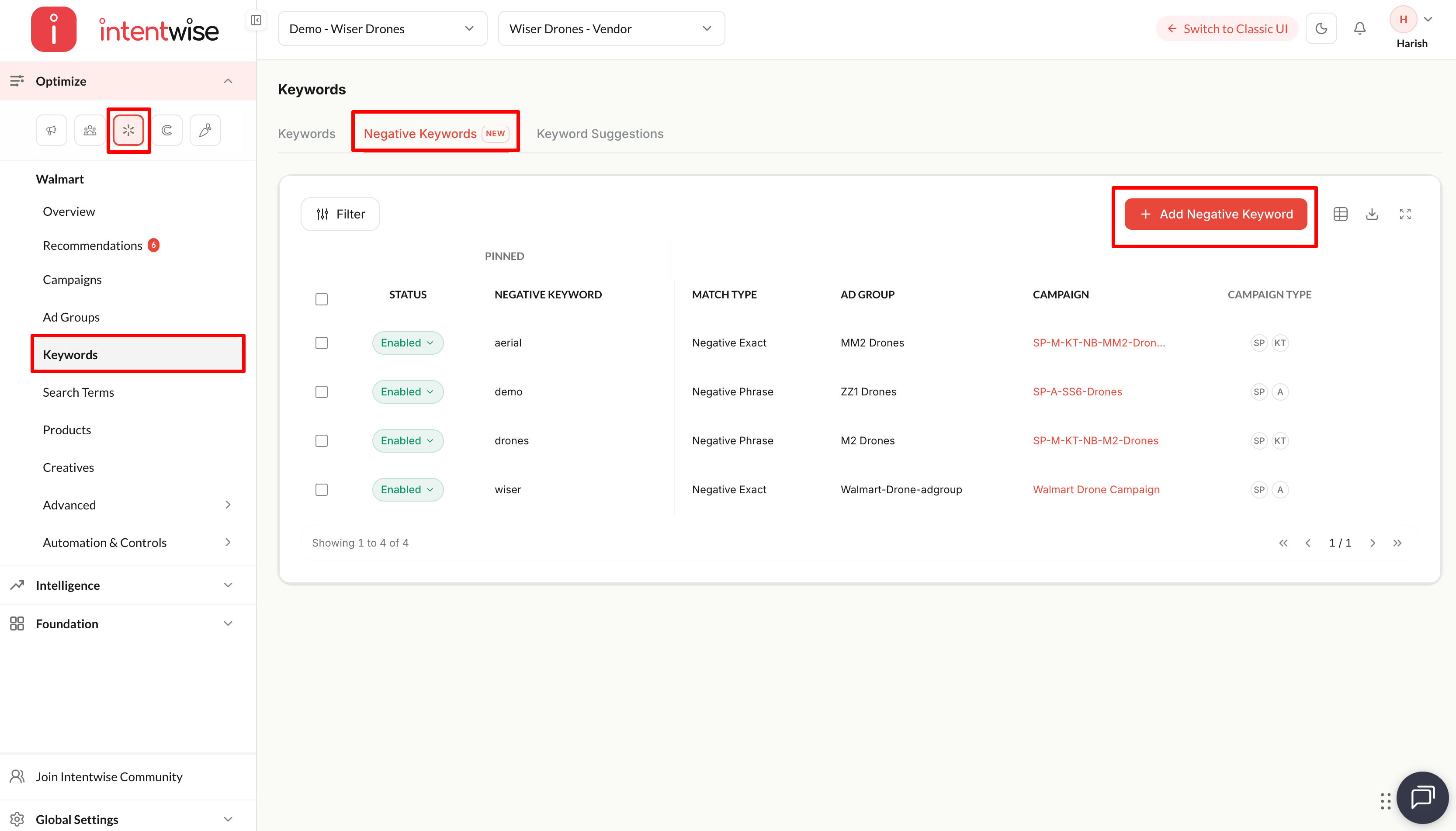Open notifications bell
The image size is (1456, 831).
(x=1359, y=28)
